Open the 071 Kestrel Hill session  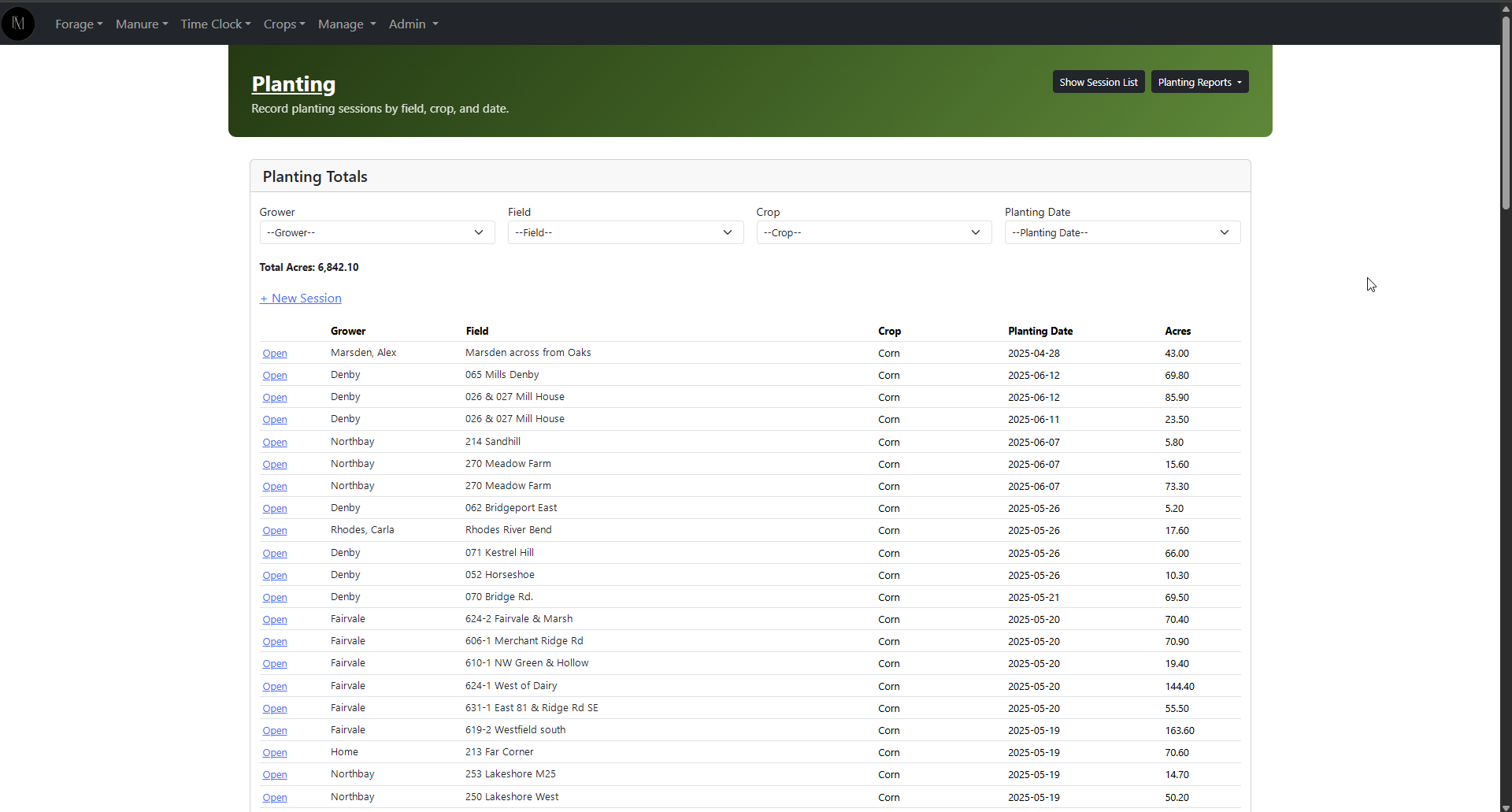click(275, 553)
